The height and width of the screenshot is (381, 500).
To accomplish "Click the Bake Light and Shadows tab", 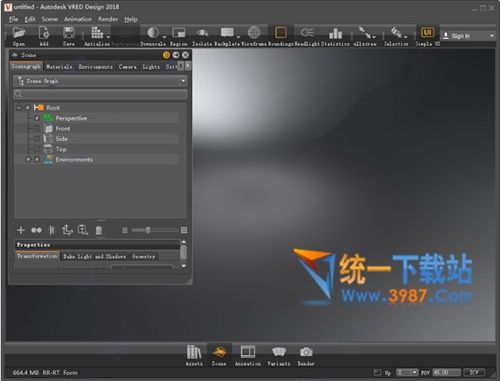I will [95, 256].
